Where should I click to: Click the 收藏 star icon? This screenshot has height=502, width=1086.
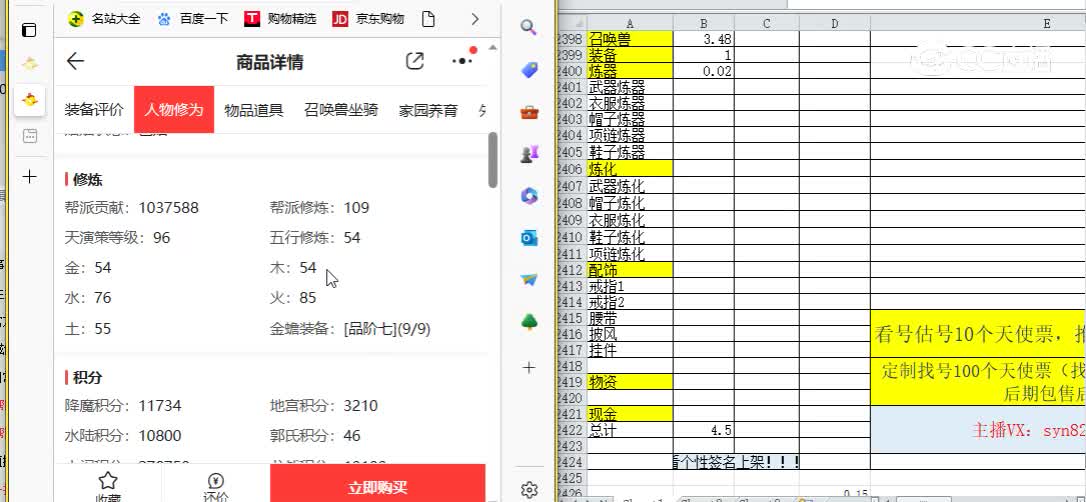click(x=107, y=481)
